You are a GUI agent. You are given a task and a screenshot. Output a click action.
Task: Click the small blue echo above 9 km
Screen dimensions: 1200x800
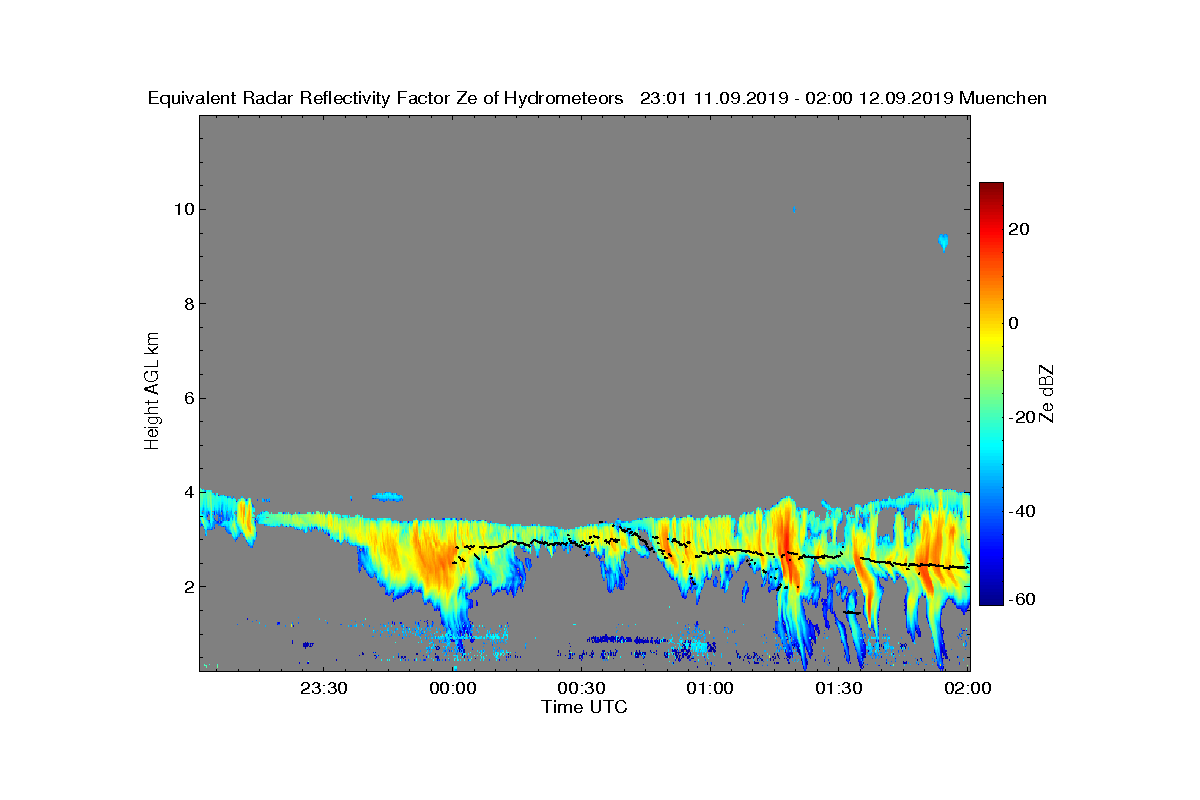943,241
